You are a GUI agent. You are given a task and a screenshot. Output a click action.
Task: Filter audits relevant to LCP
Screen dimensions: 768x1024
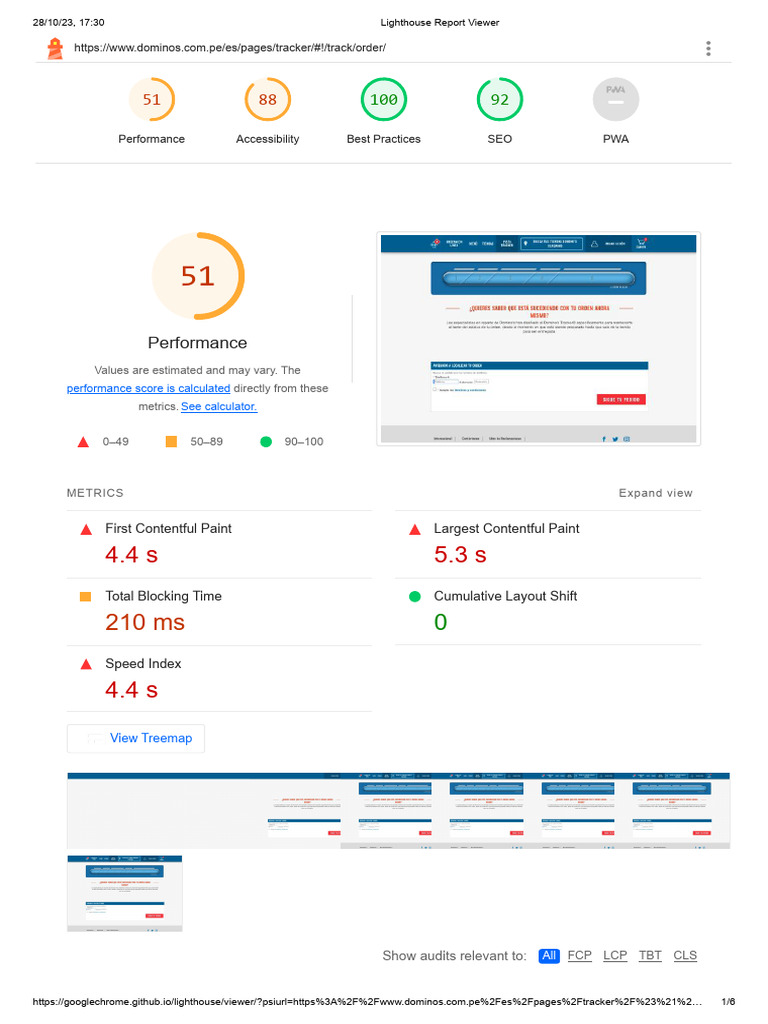point(615,955)
